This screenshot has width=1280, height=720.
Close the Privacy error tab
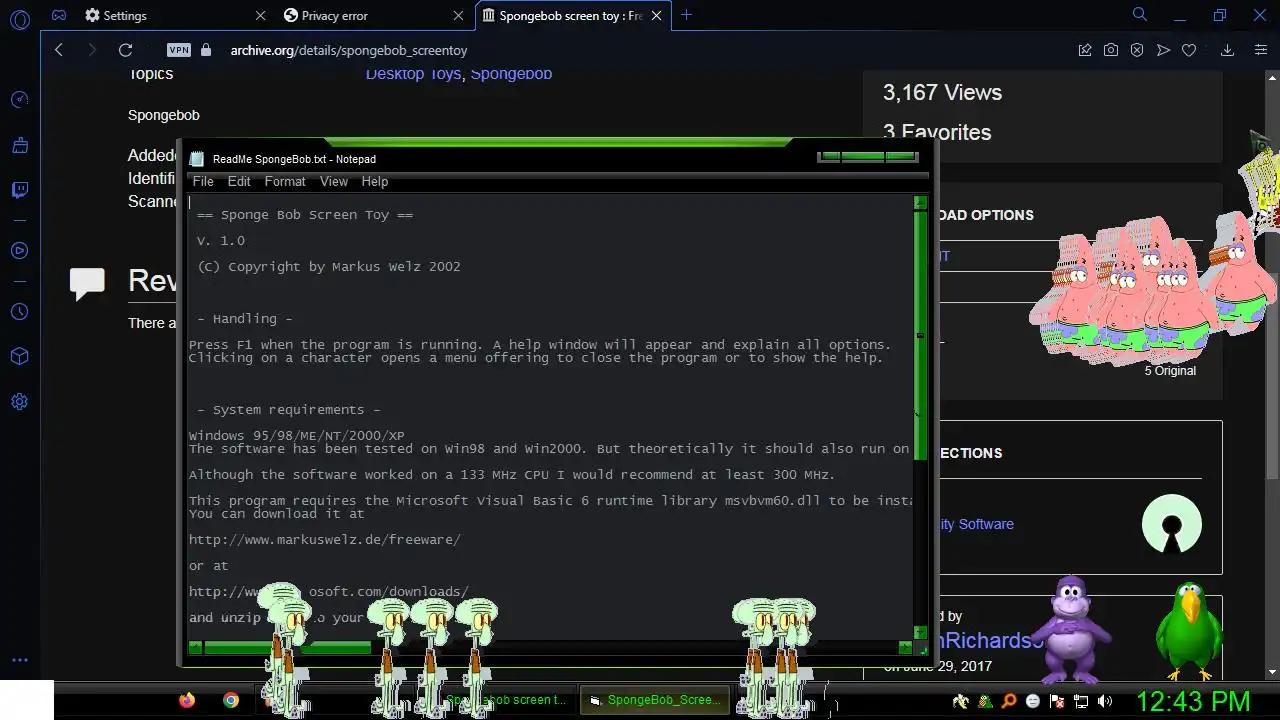[x=459, y=15]
